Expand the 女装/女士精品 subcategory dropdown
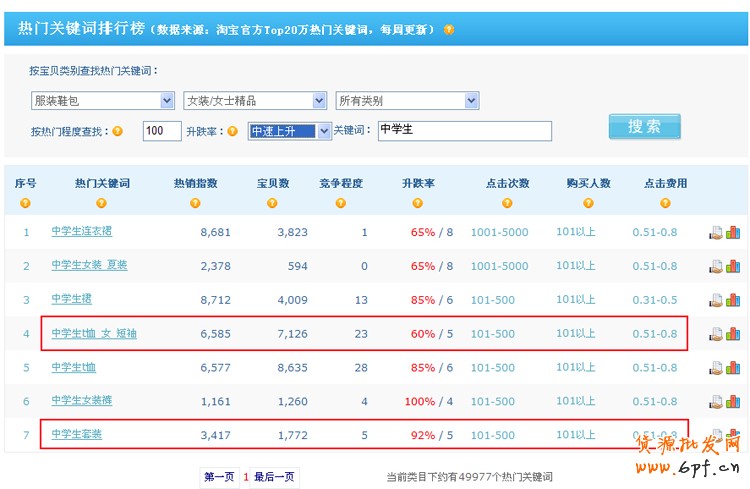This screenshot has width=750, height=489. coord(255,101)
